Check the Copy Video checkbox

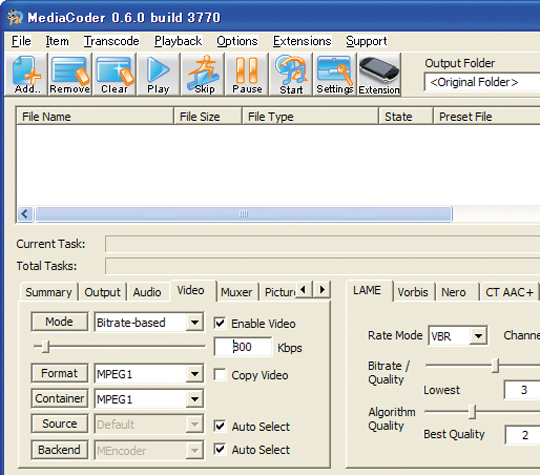[220, 374]
